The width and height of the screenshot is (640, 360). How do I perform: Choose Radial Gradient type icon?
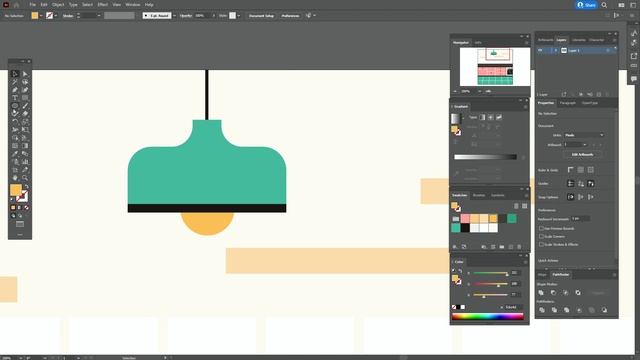(x=491, y=117)
